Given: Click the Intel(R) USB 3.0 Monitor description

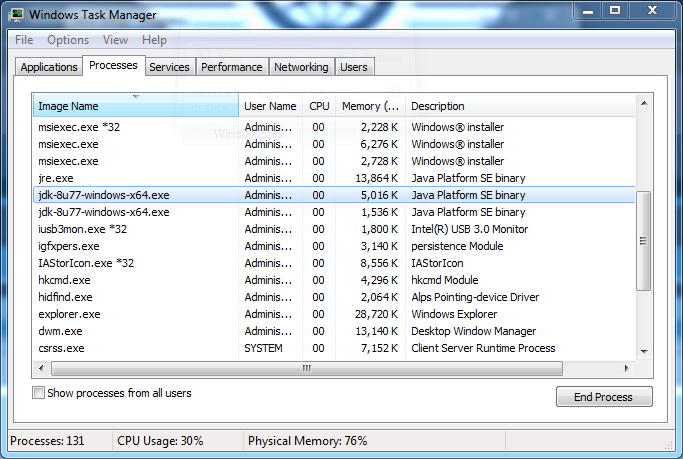Looking at the screenshot, I should point(470,229).
